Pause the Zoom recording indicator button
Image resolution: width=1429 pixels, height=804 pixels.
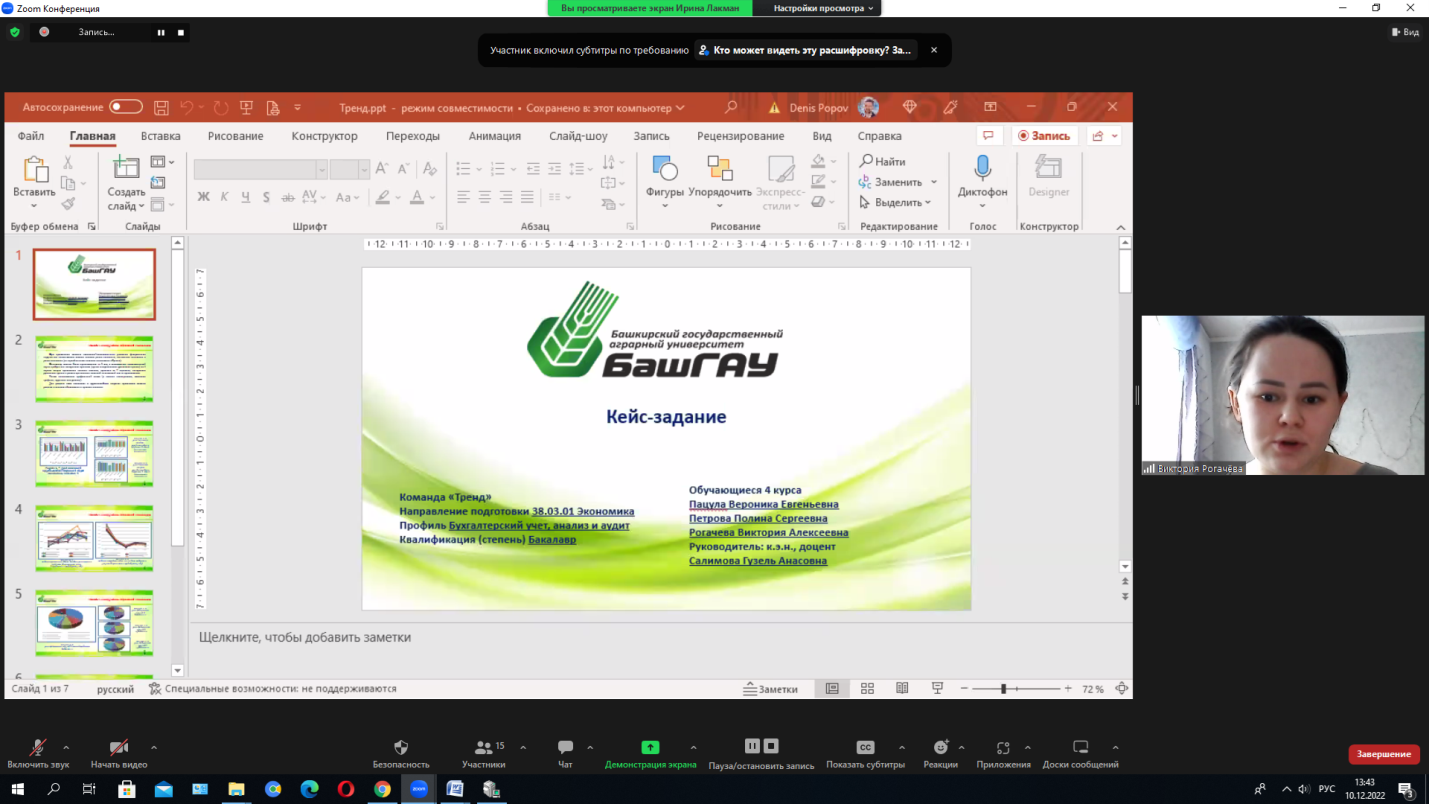click(160, 32)
